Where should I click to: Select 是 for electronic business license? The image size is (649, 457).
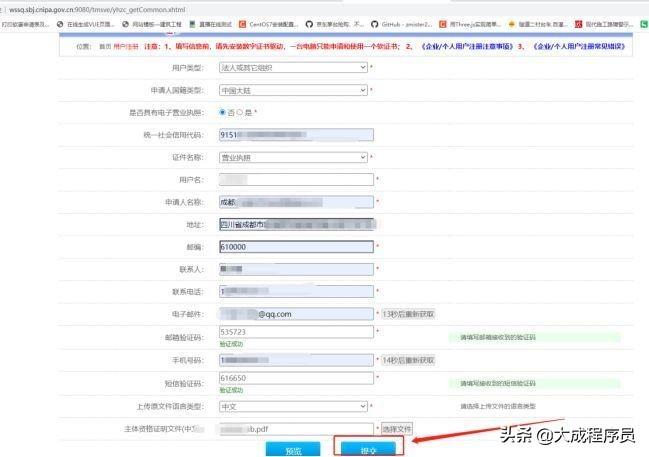click(239, 112)
